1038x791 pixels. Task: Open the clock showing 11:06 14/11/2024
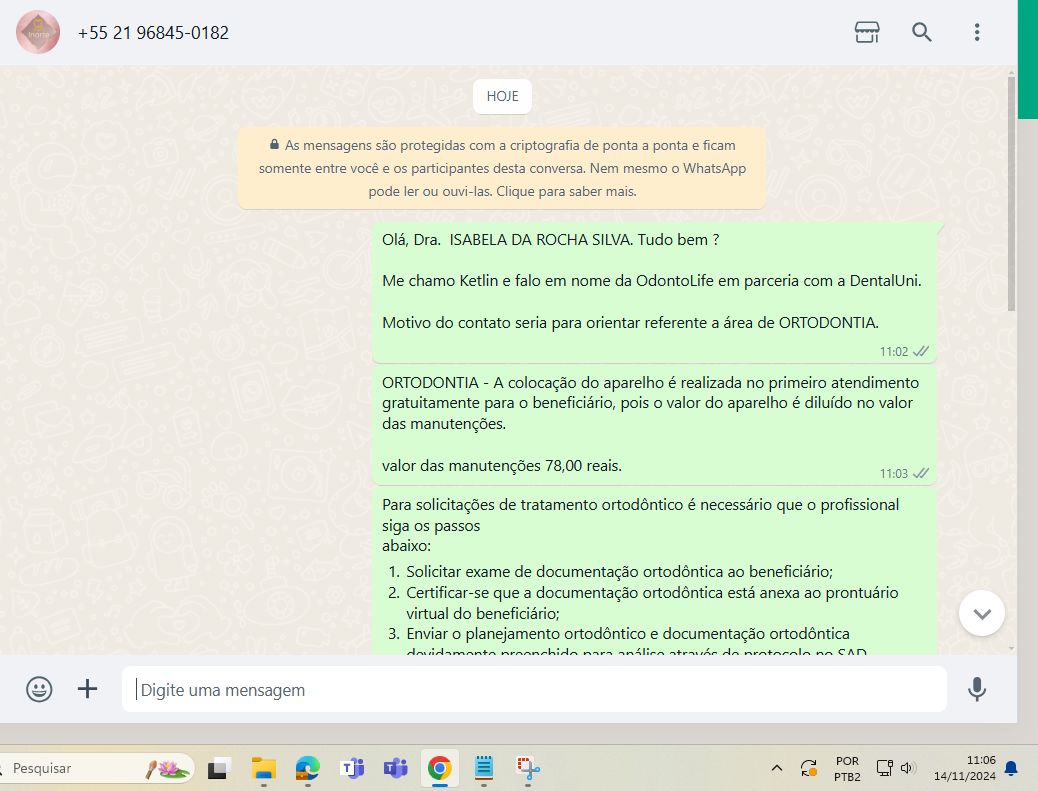point(965,768)
